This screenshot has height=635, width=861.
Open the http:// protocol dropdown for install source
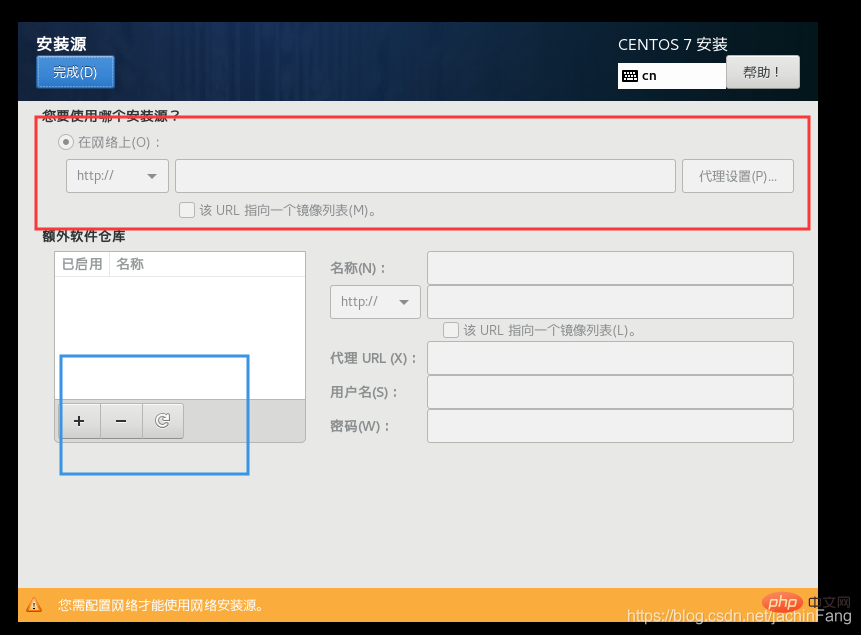[116, 176]
